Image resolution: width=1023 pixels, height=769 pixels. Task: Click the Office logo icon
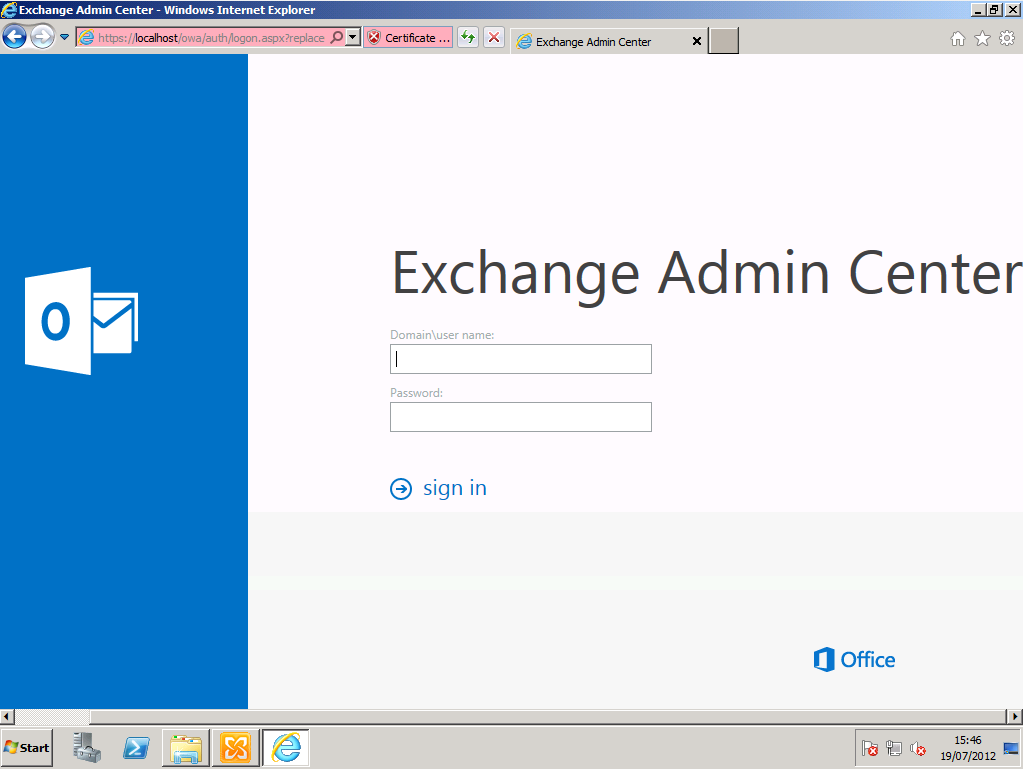coord(822,659)
